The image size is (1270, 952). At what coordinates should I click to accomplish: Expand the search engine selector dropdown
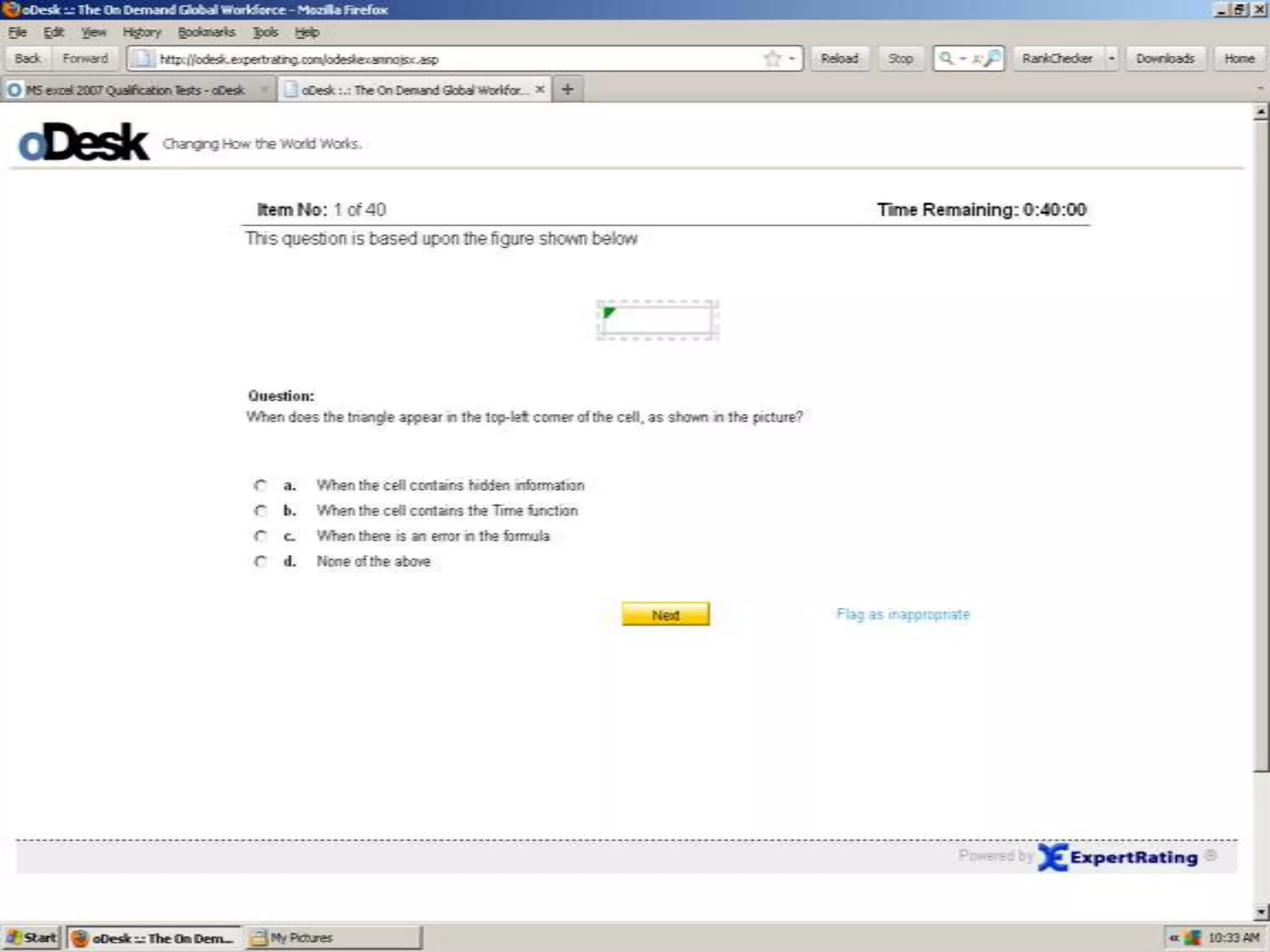click(x=963, y=59)
